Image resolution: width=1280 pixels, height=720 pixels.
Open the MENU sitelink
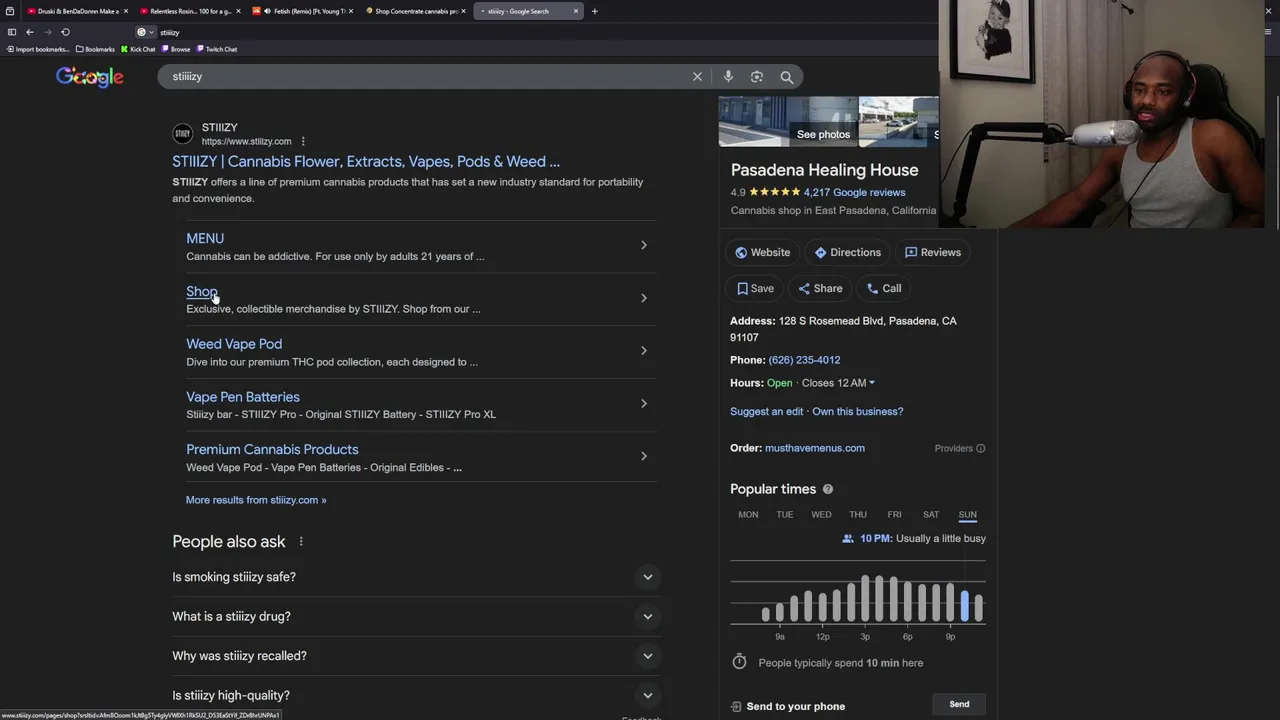point(205,239)
